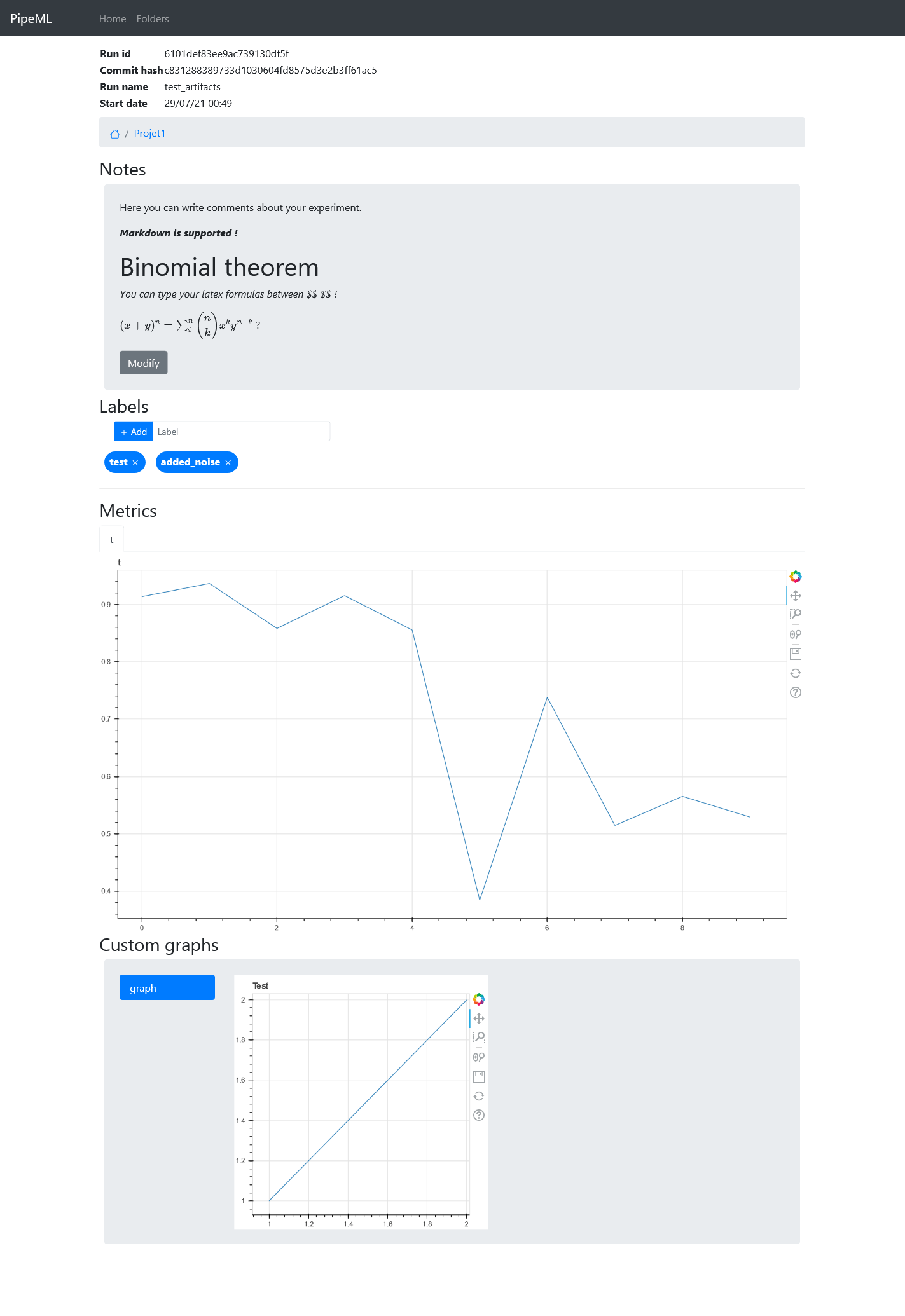Open the Projet1 breadcrumb link
Viewport: 905px width, 1316px height.
149,134
